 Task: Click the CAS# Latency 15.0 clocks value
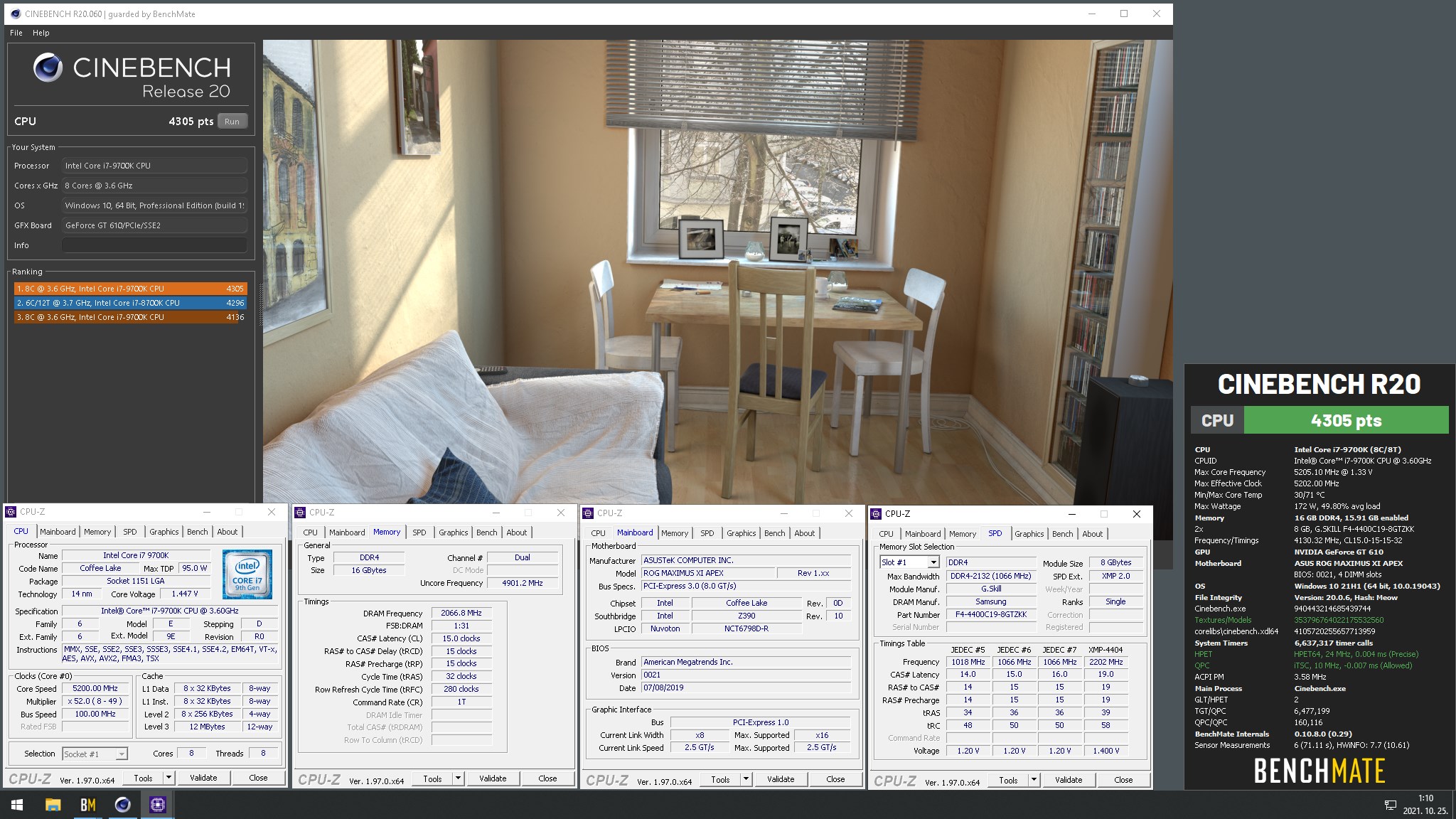tap(461, 638)
